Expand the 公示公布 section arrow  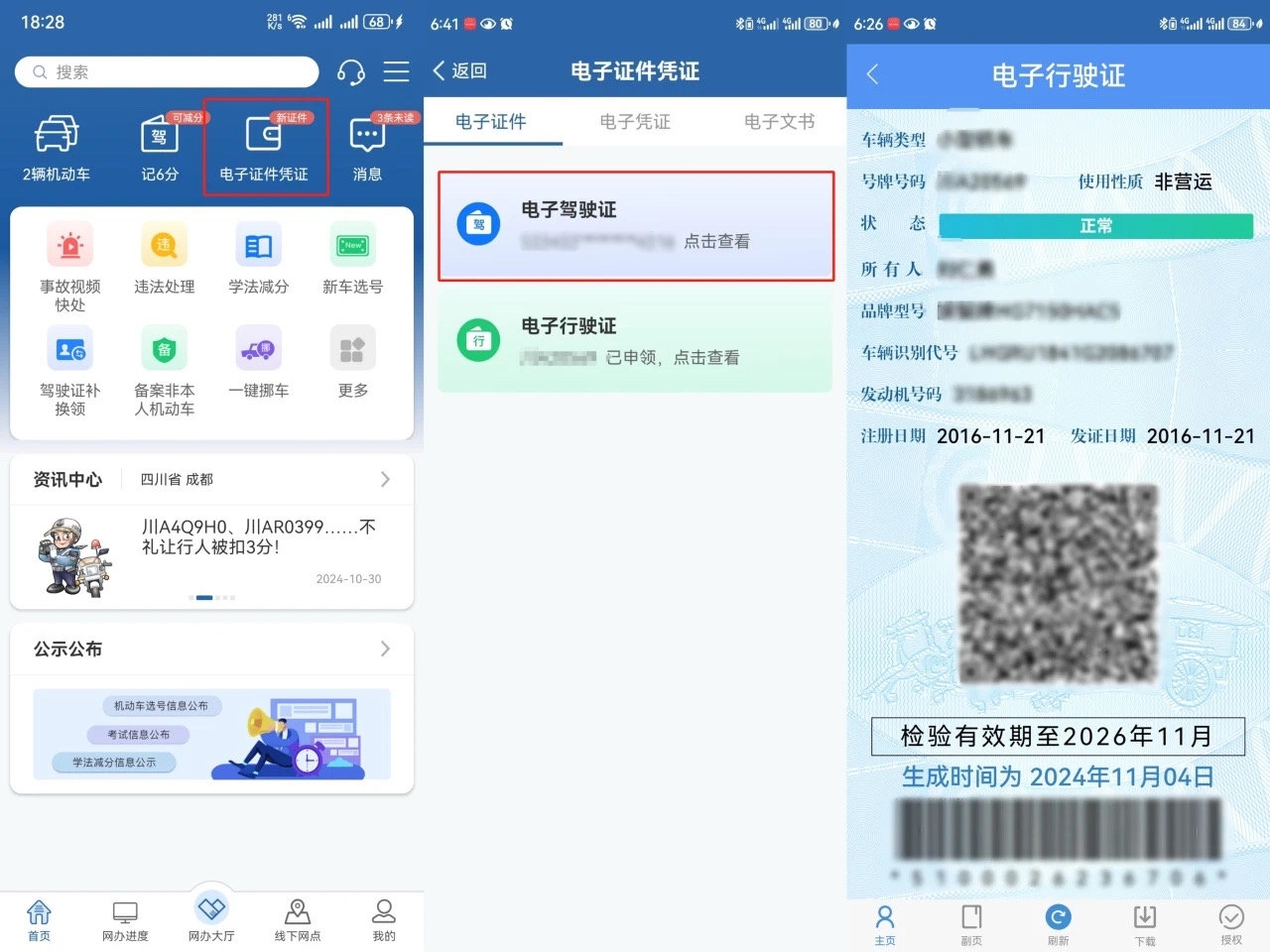pyautogui.click(x=385, y=650)
